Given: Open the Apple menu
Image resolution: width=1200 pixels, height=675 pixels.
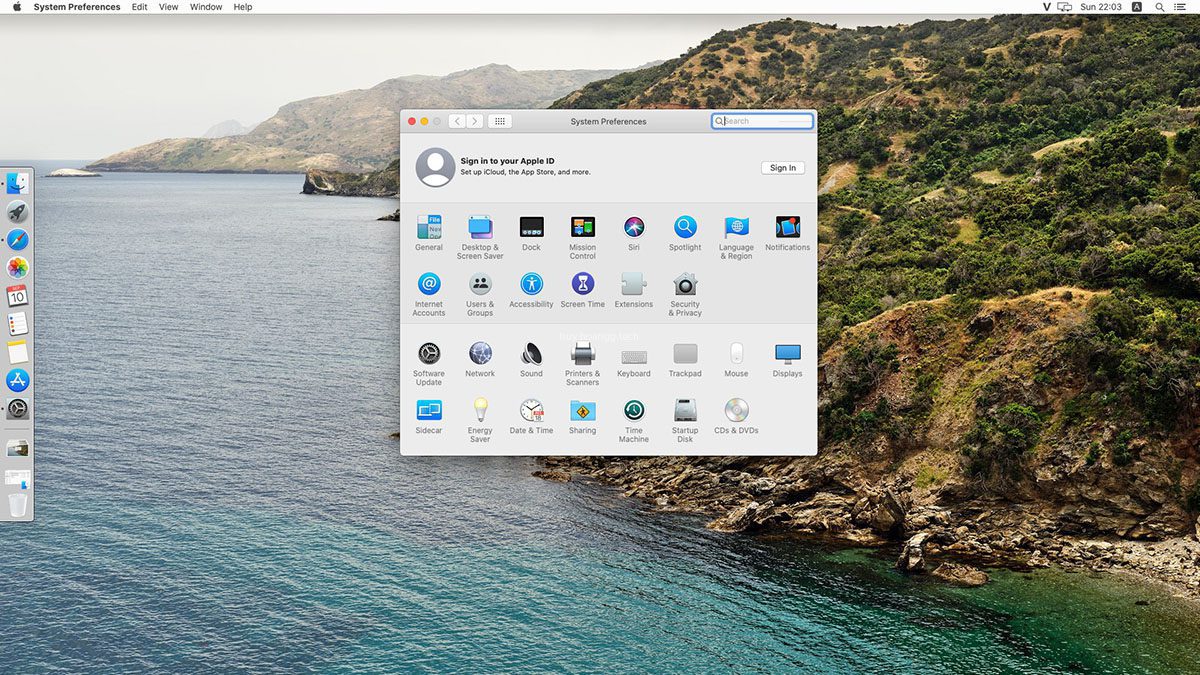Looking at the screenshot, I should (16, 7).
